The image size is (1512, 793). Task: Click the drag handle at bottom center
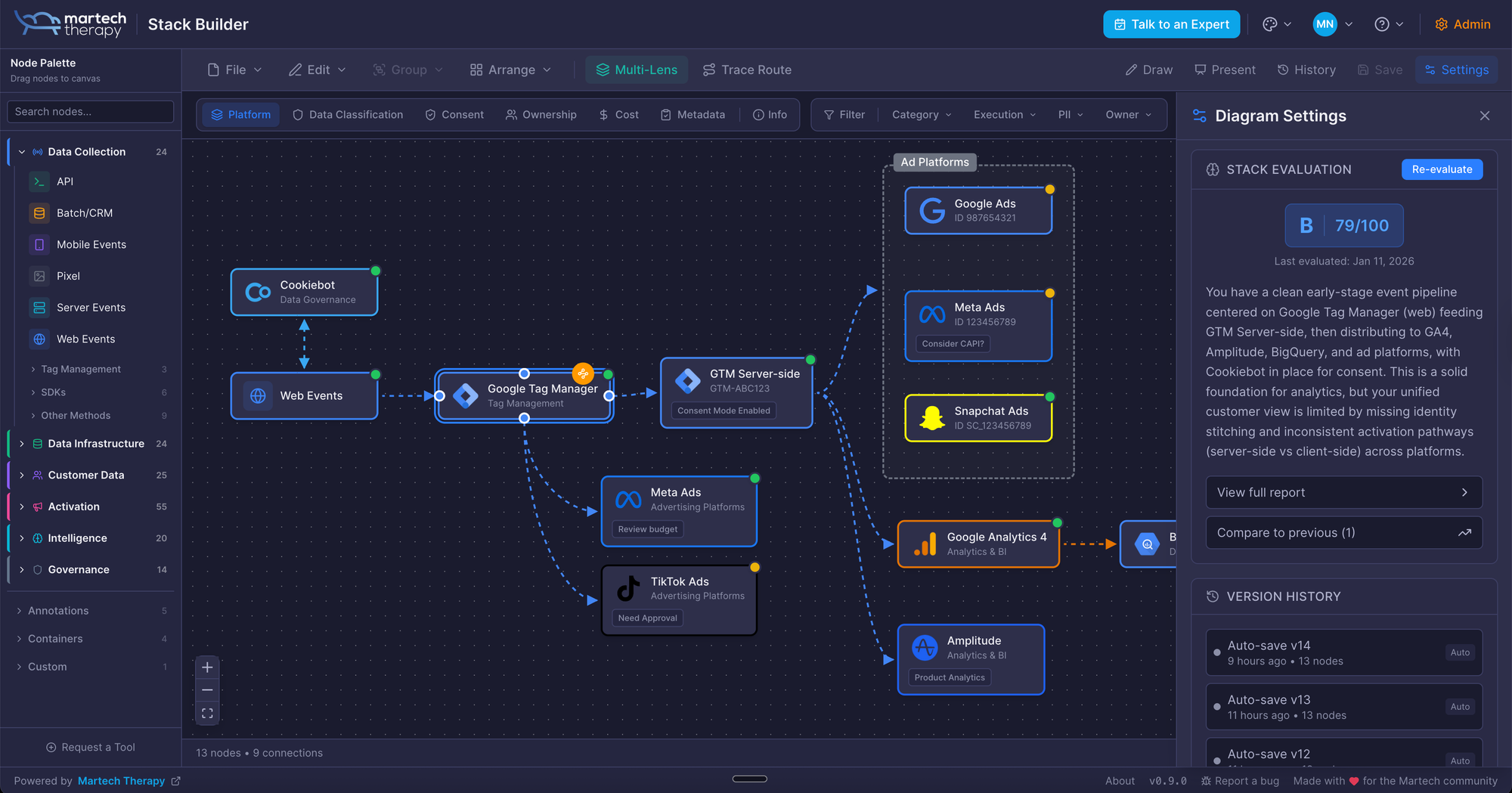[749, 779]
